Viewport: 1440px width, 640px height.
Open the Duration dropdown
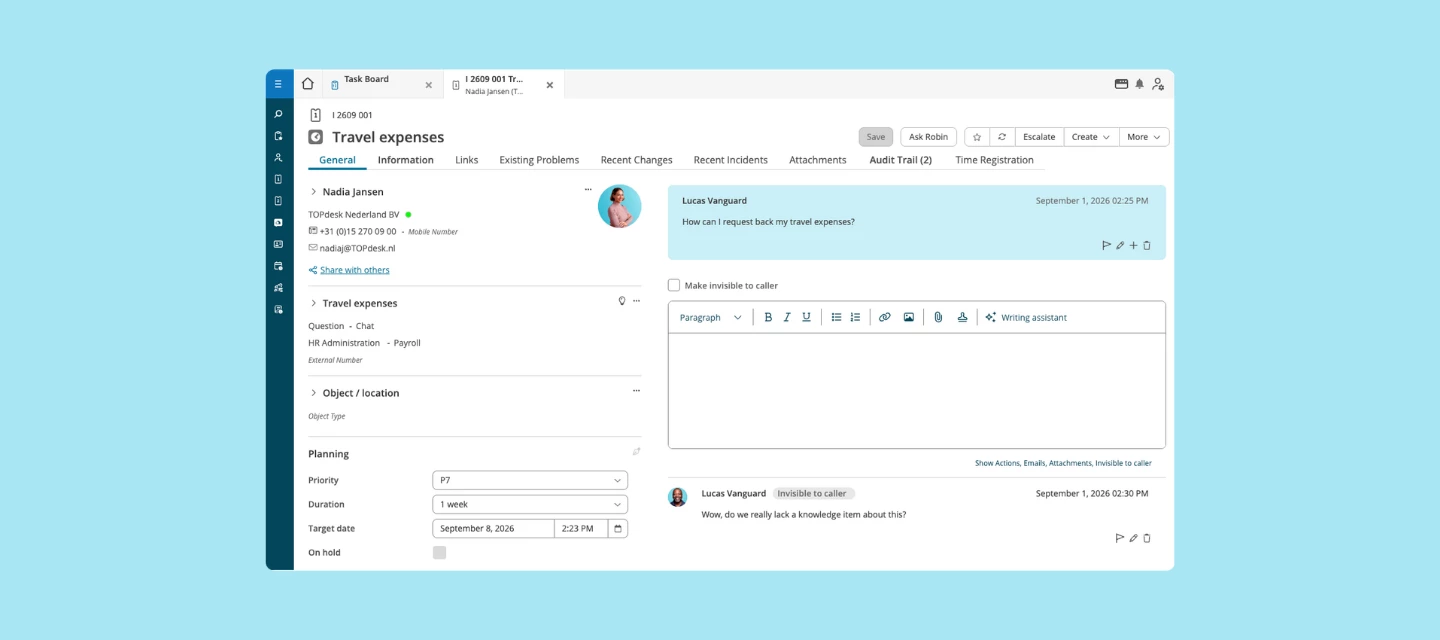click(x=530, y=504)
